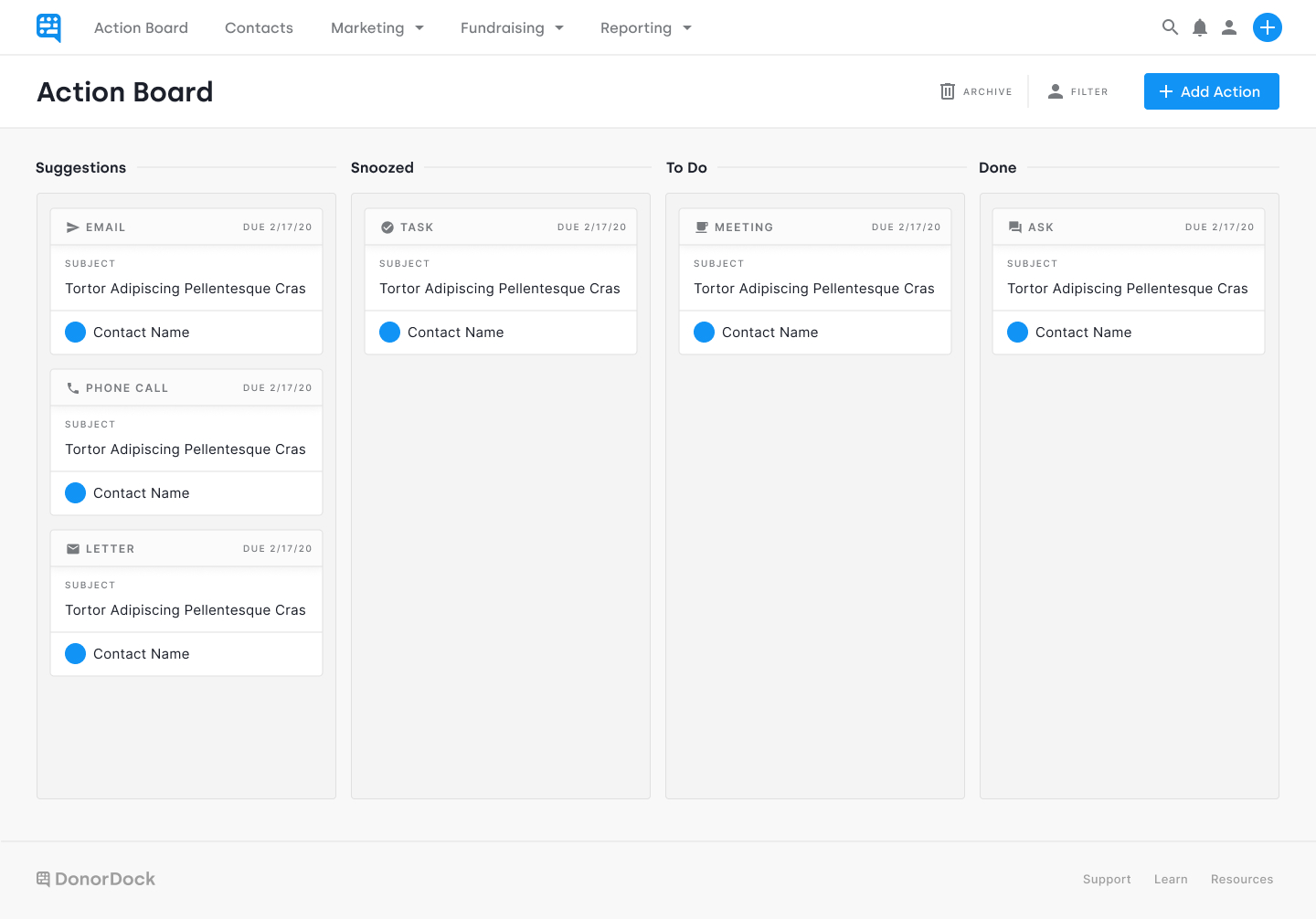This screenshot has height=919, width=1316.
Task: Click the blue contact avatar on Letter card
Action: [x=76, y=654]
